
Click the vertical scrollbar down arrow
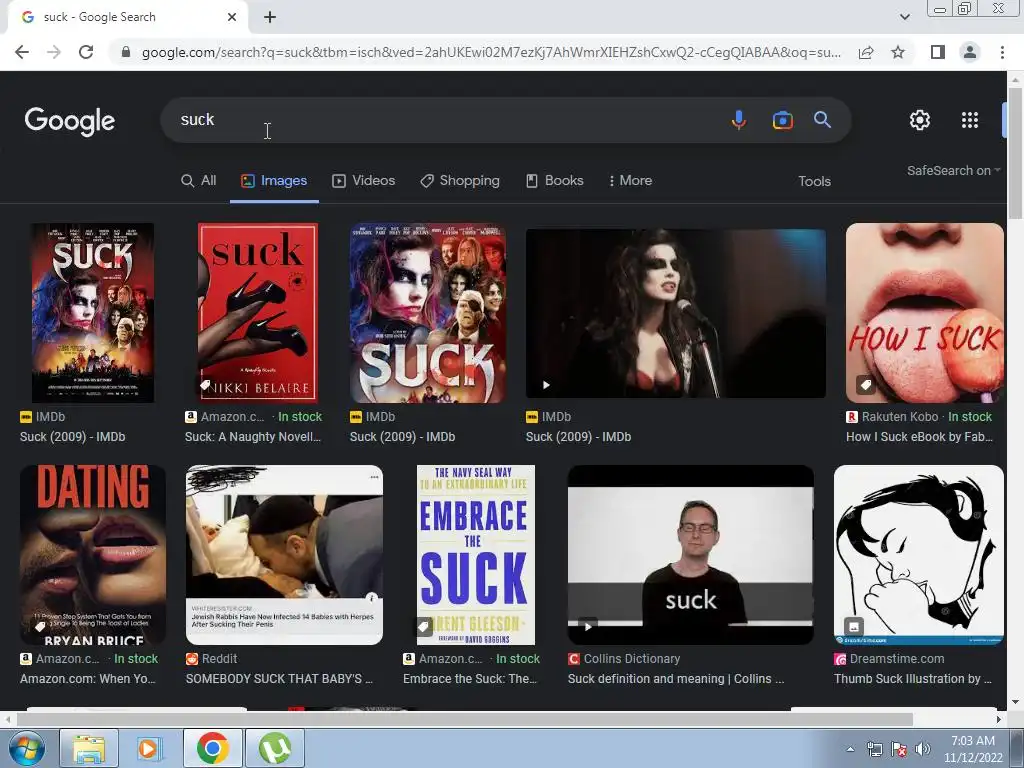[1016, 703]
